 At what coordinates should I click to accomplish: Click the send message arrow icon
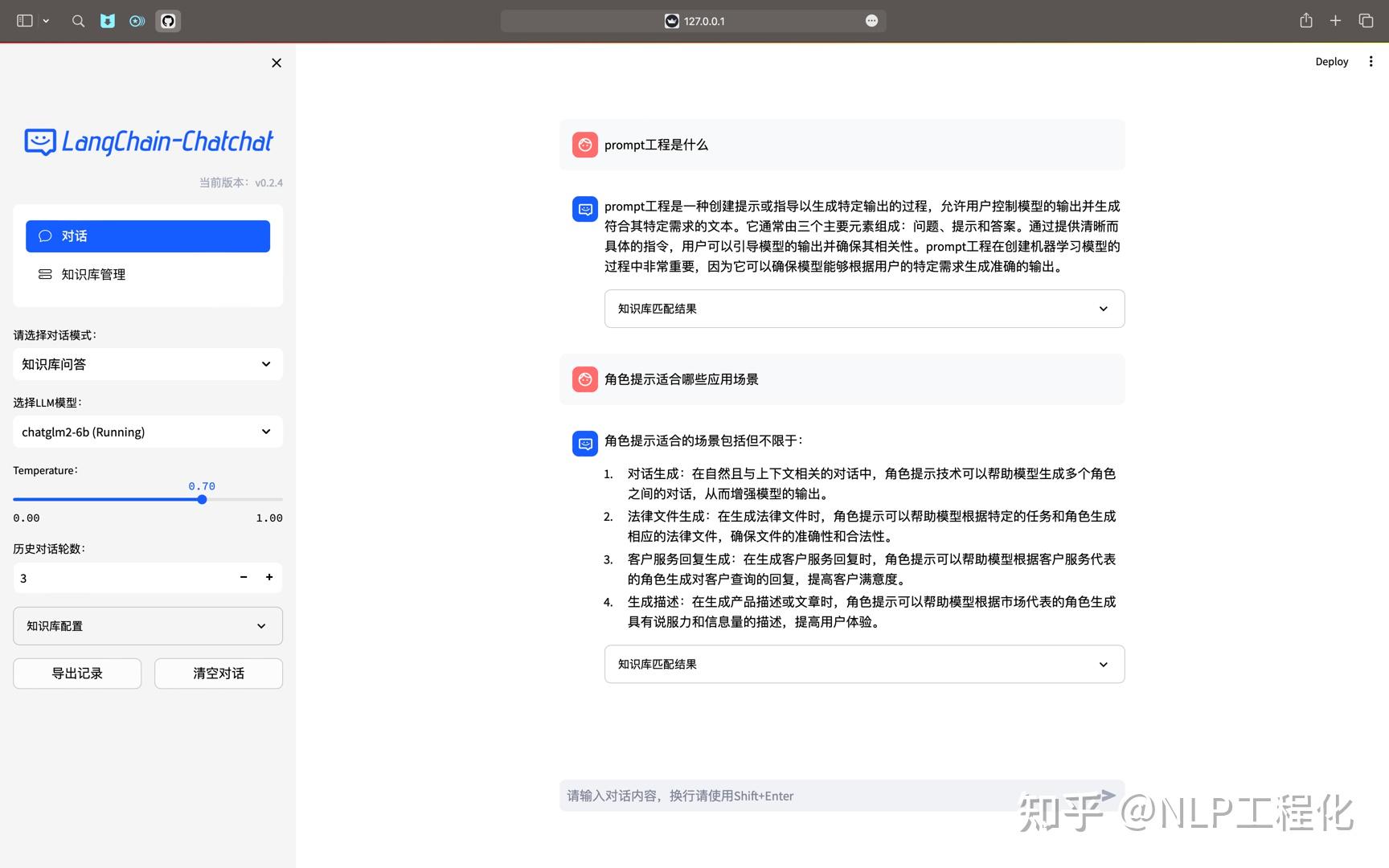tap(1108, 794)
